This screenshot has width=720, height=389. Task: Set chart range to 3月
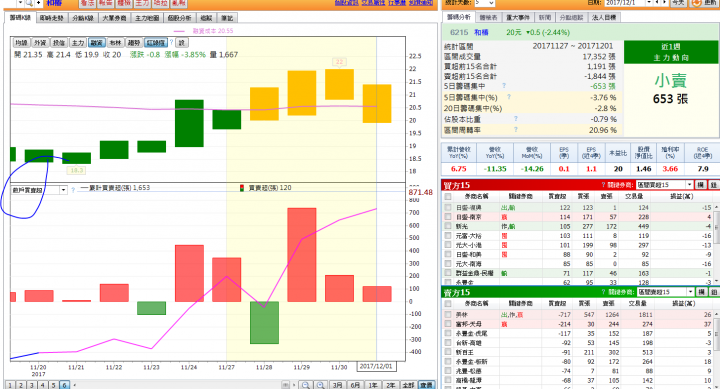(338, 385)
